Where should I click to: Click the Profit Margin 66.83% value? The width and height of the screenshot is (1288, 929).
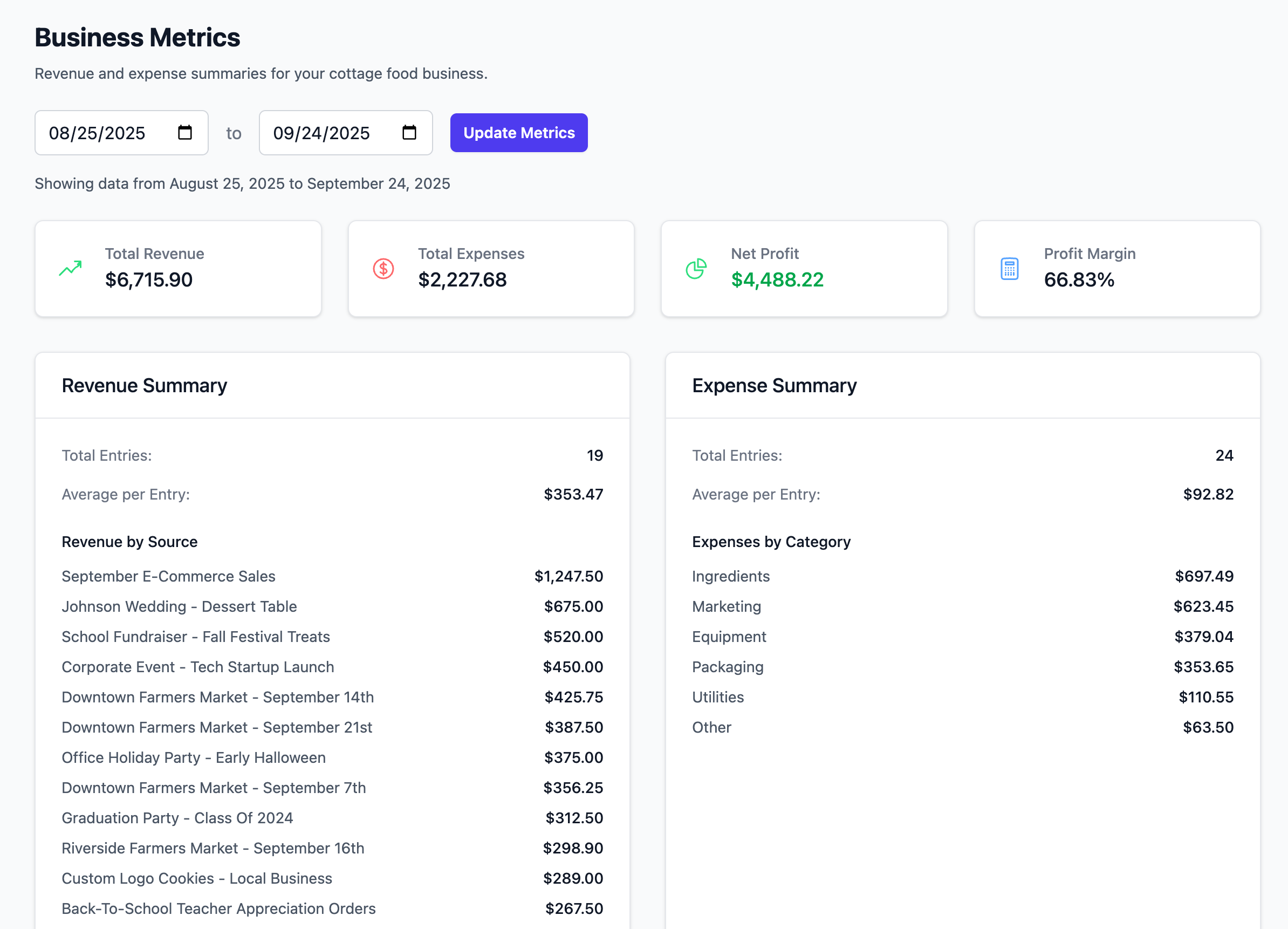[1079, 279]
